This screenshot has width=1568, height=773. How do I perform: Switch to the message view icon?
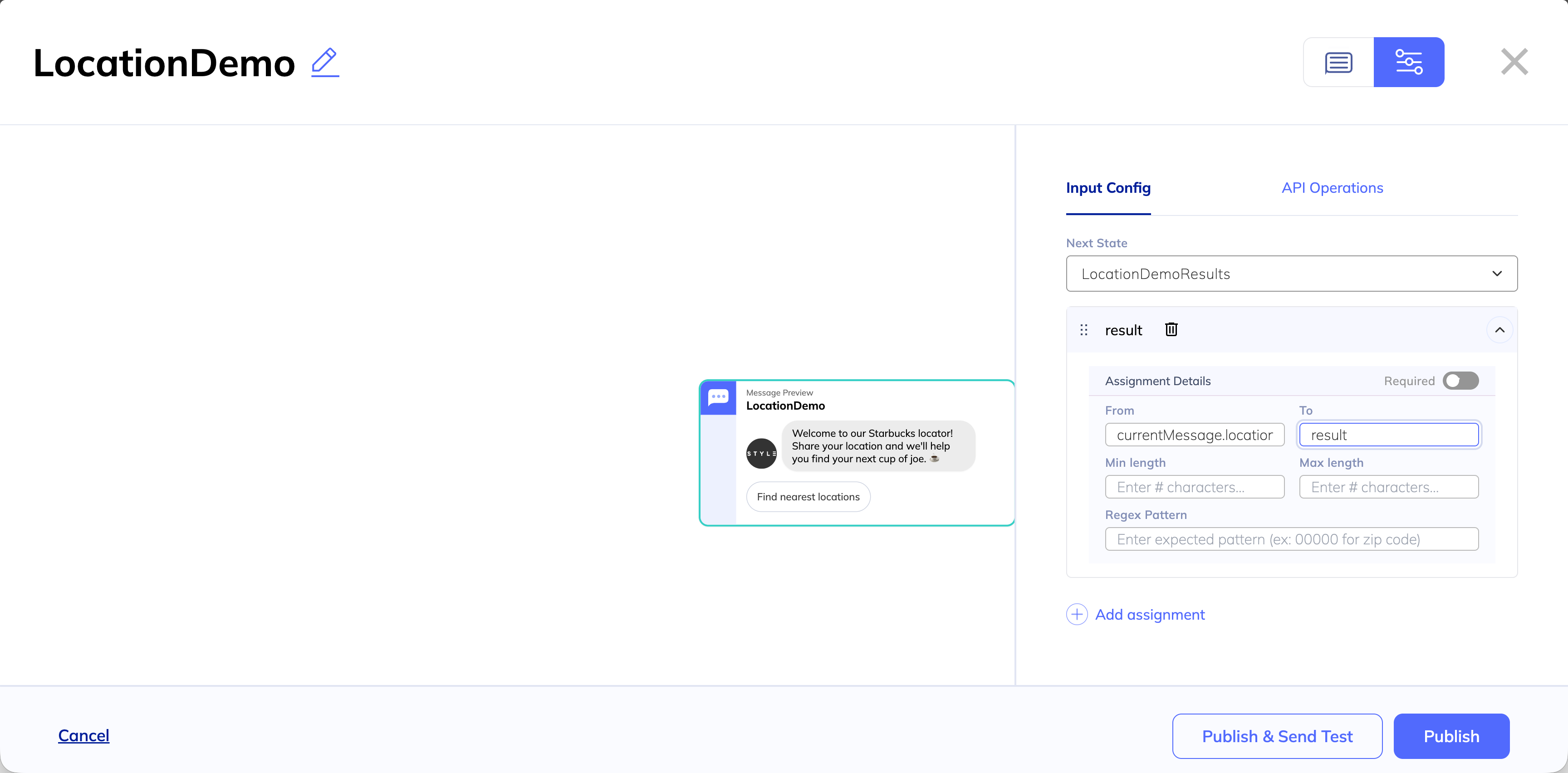(1338, 62)
